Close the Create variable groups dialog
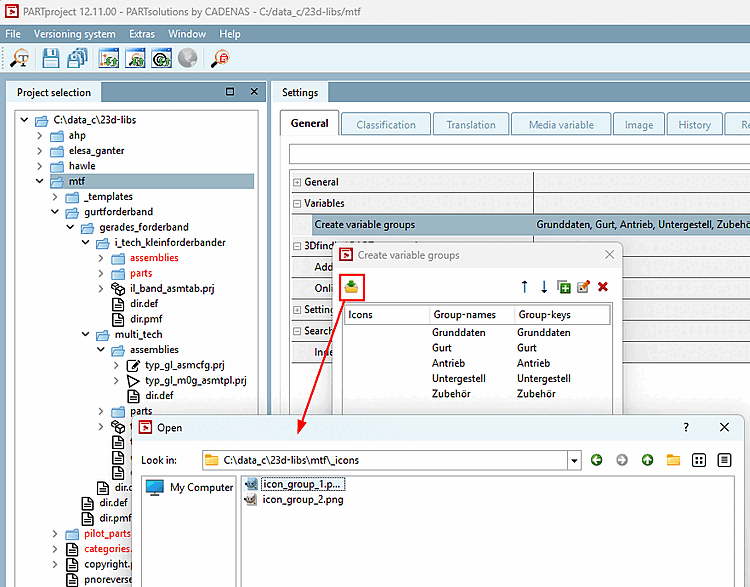Viewport: 750px width, 587px height. [x=609, y=255]
